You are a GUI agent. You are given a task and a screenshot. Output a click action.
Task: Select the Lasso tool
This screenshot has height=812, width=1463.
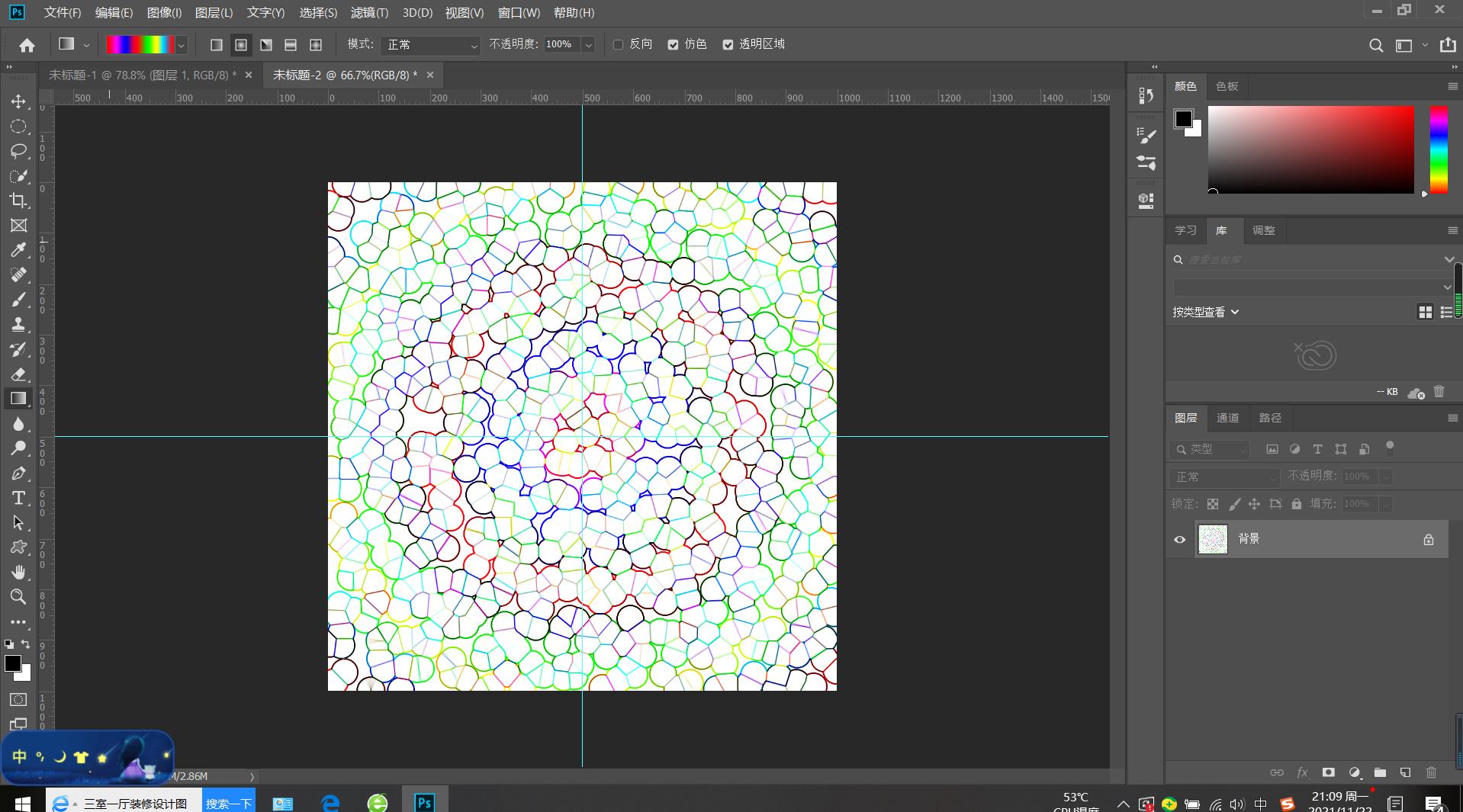(x=18, y=151)
